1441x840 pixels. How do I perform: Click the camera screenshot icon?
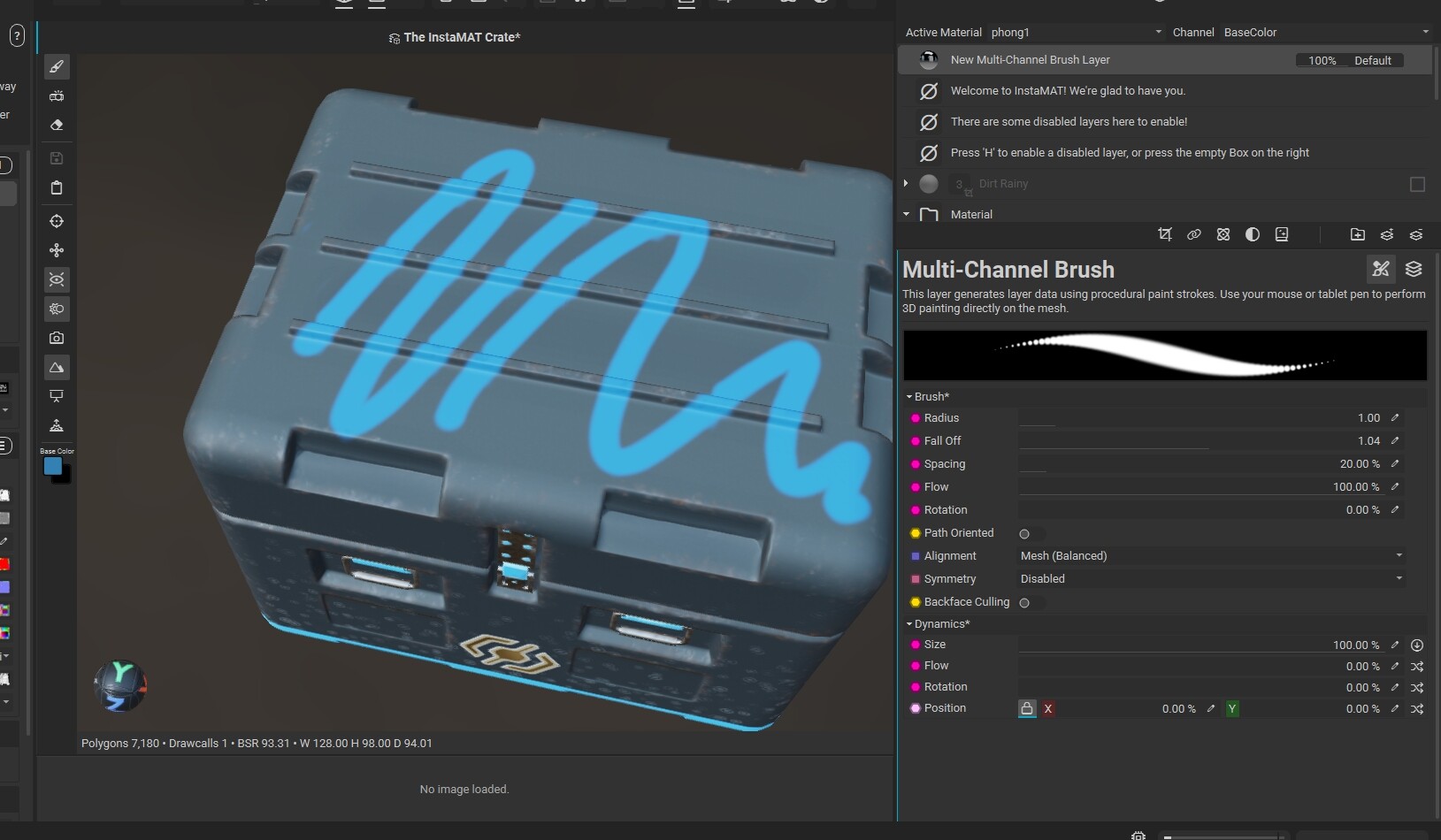click(57, 338)
